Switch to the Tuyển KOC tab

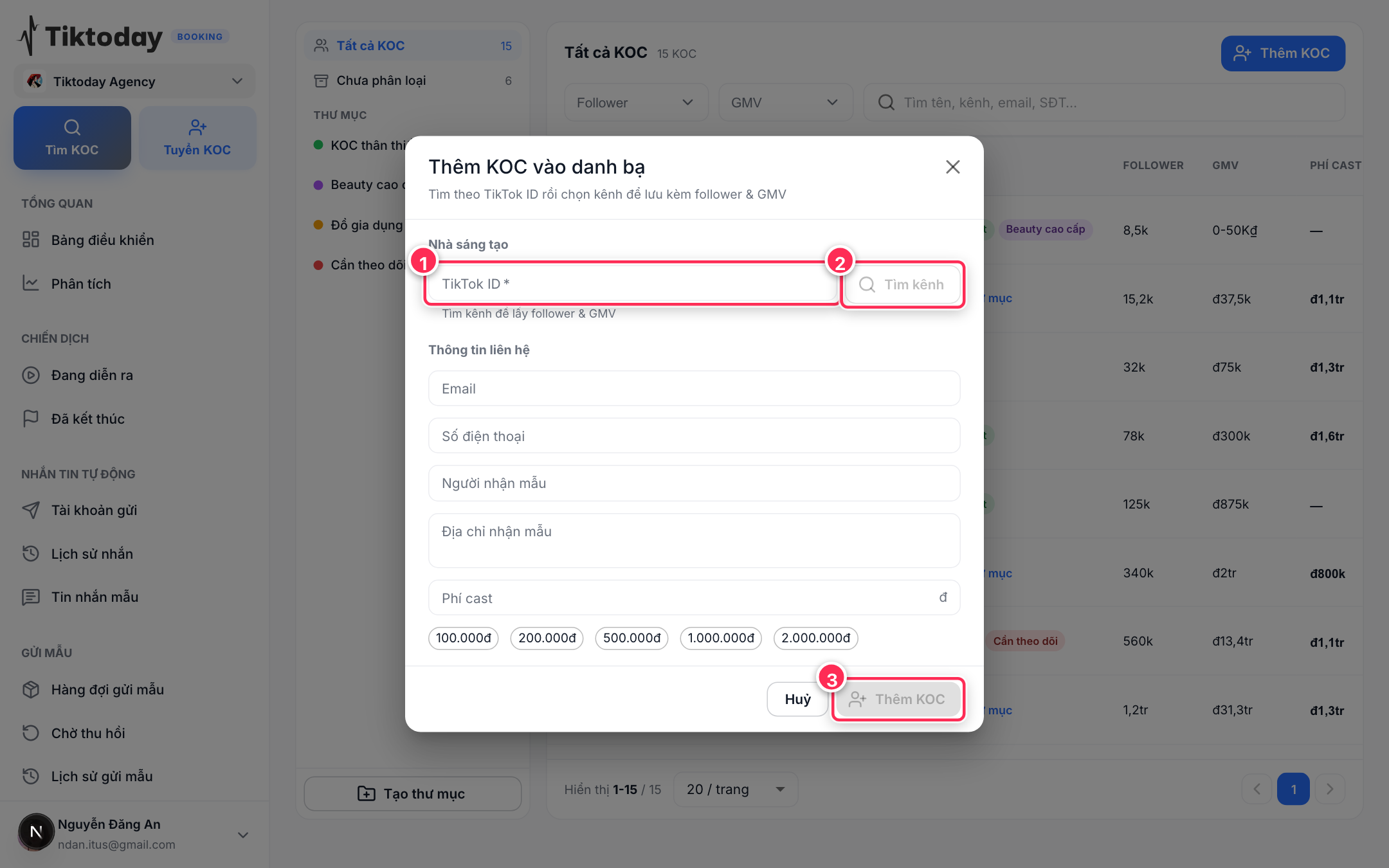[197, 138]
